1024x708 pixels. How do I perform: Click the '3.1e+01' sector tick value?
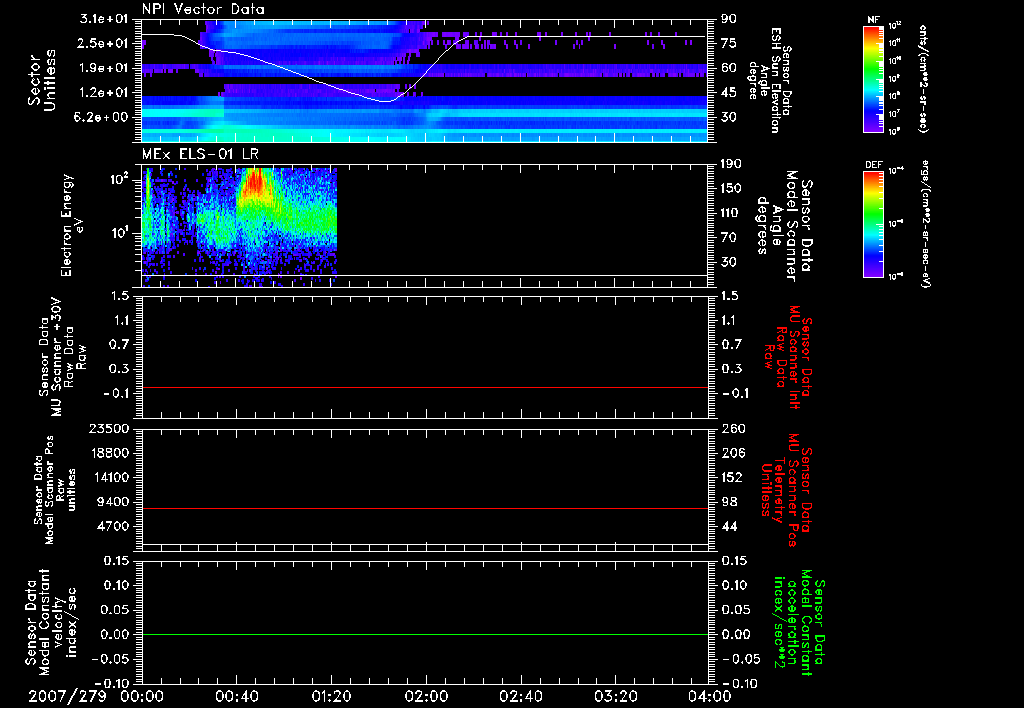[x=103, y=19]
